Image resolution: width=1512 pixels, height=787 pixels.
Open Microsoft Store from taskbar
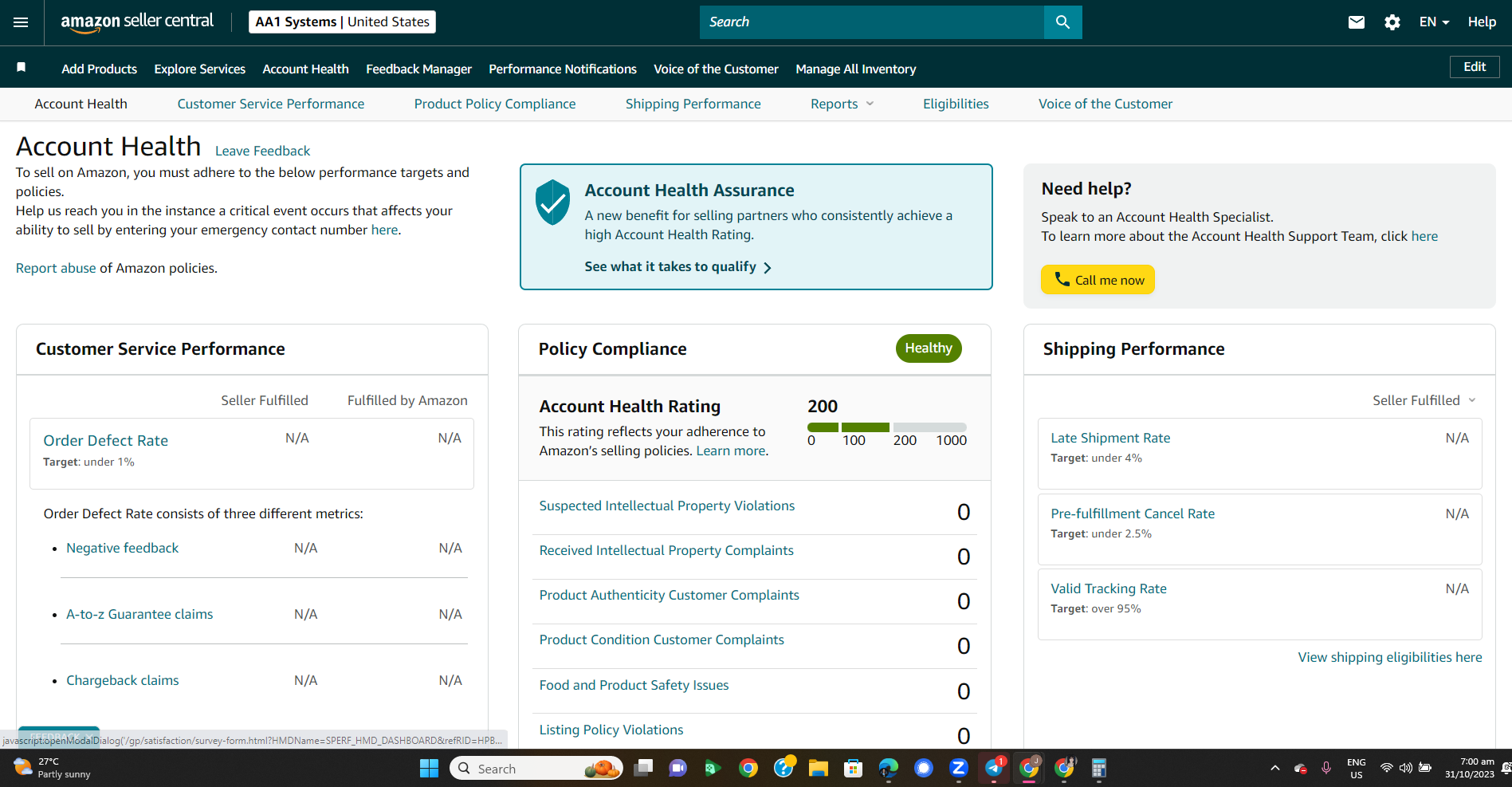[854, 768]
